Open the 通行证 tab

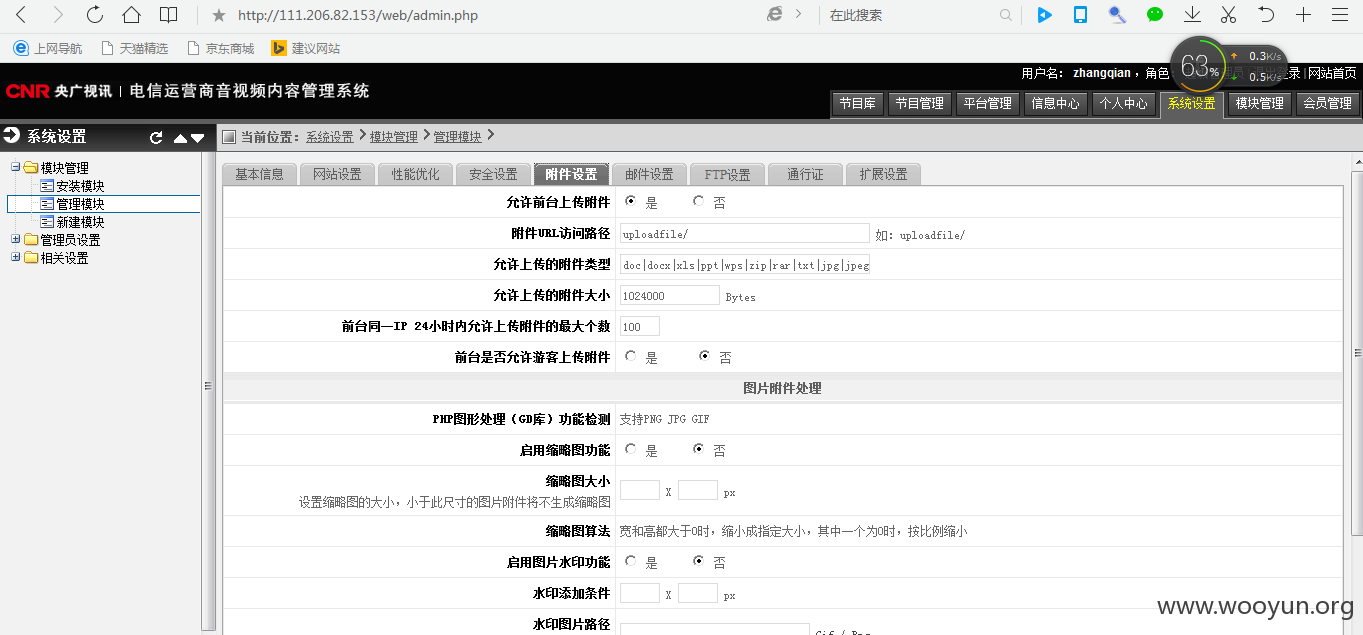pos(805,174)
